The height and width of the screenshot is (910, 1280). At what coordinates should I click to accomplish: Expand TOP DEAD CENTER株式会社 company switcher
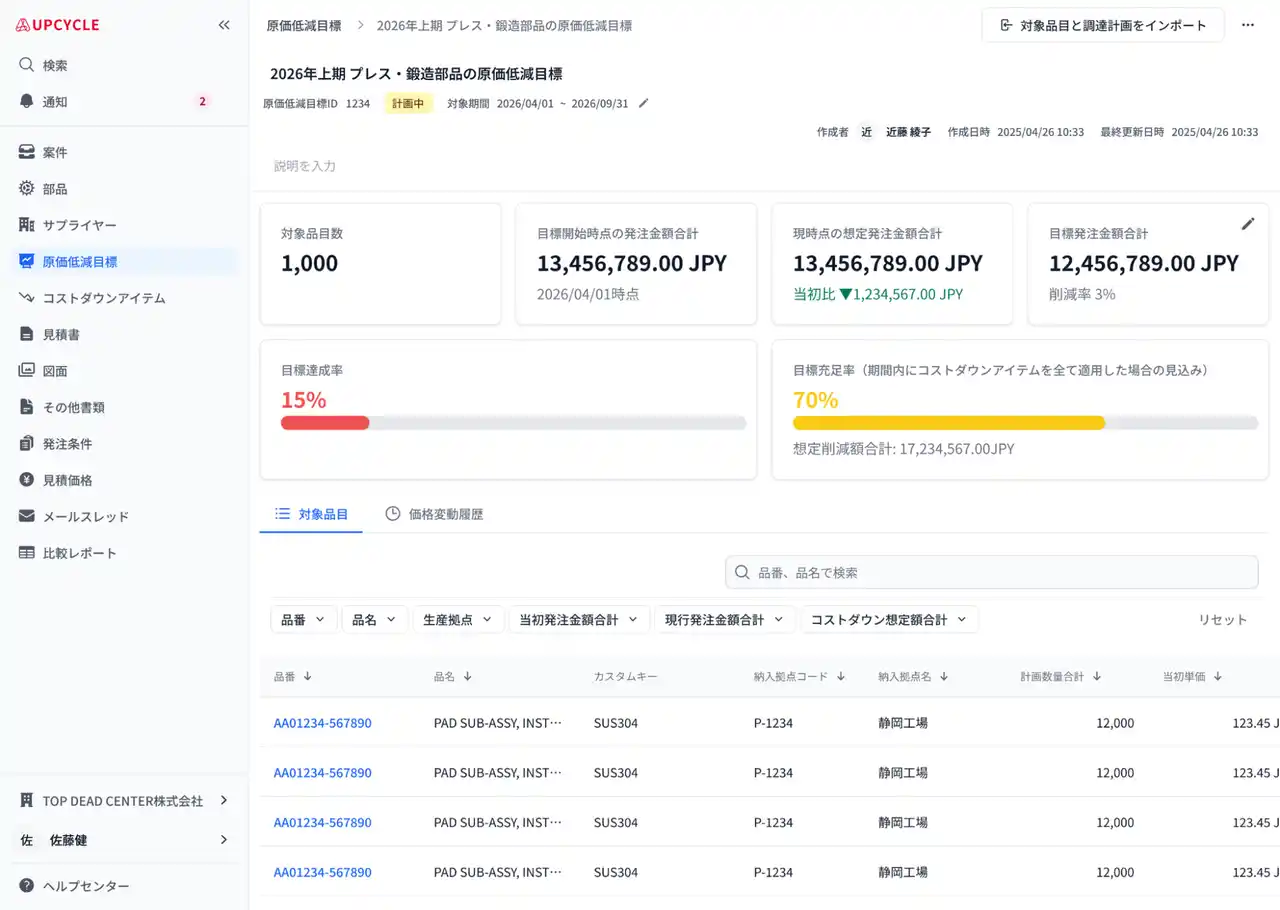[124, 800]
